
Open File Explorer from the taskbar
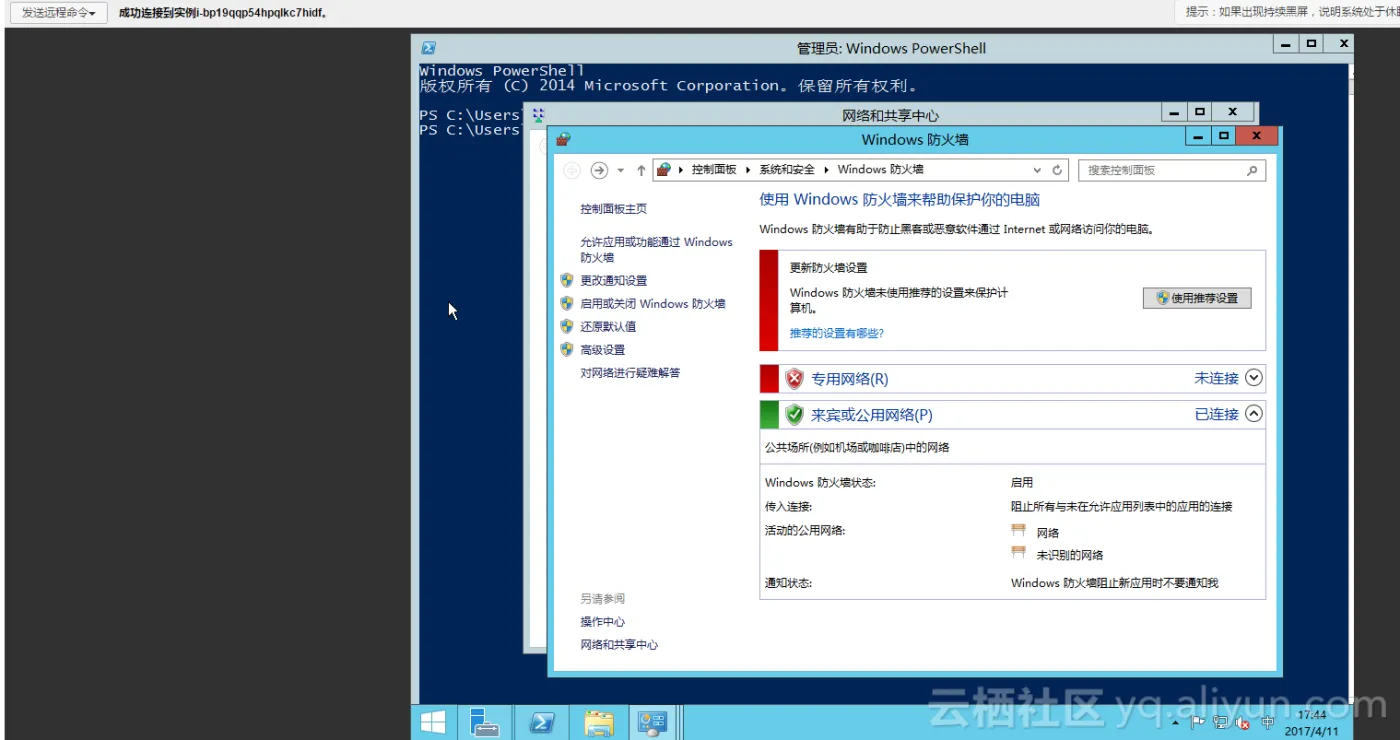[598, 722]
